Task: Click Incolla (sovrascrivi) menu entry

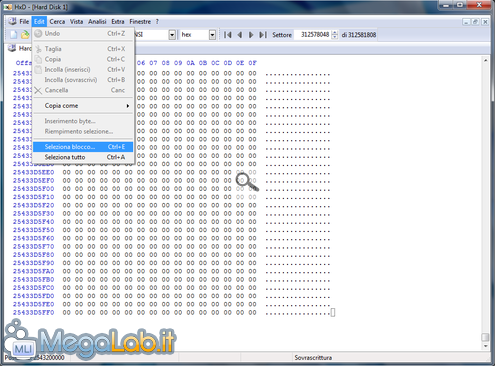Action: pos(83,80)
